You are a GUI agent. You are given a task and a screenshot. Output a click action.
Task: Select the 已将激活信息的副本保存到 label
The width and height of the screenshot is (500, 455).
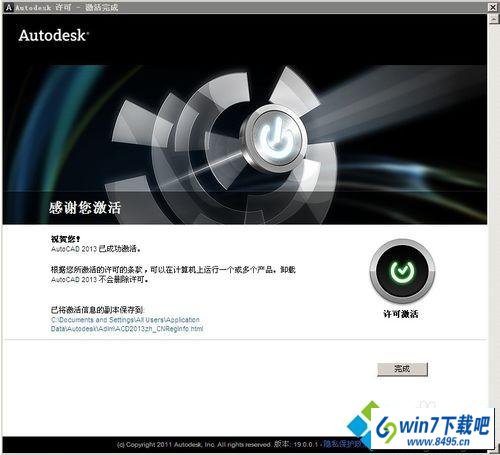click(97, 310)
